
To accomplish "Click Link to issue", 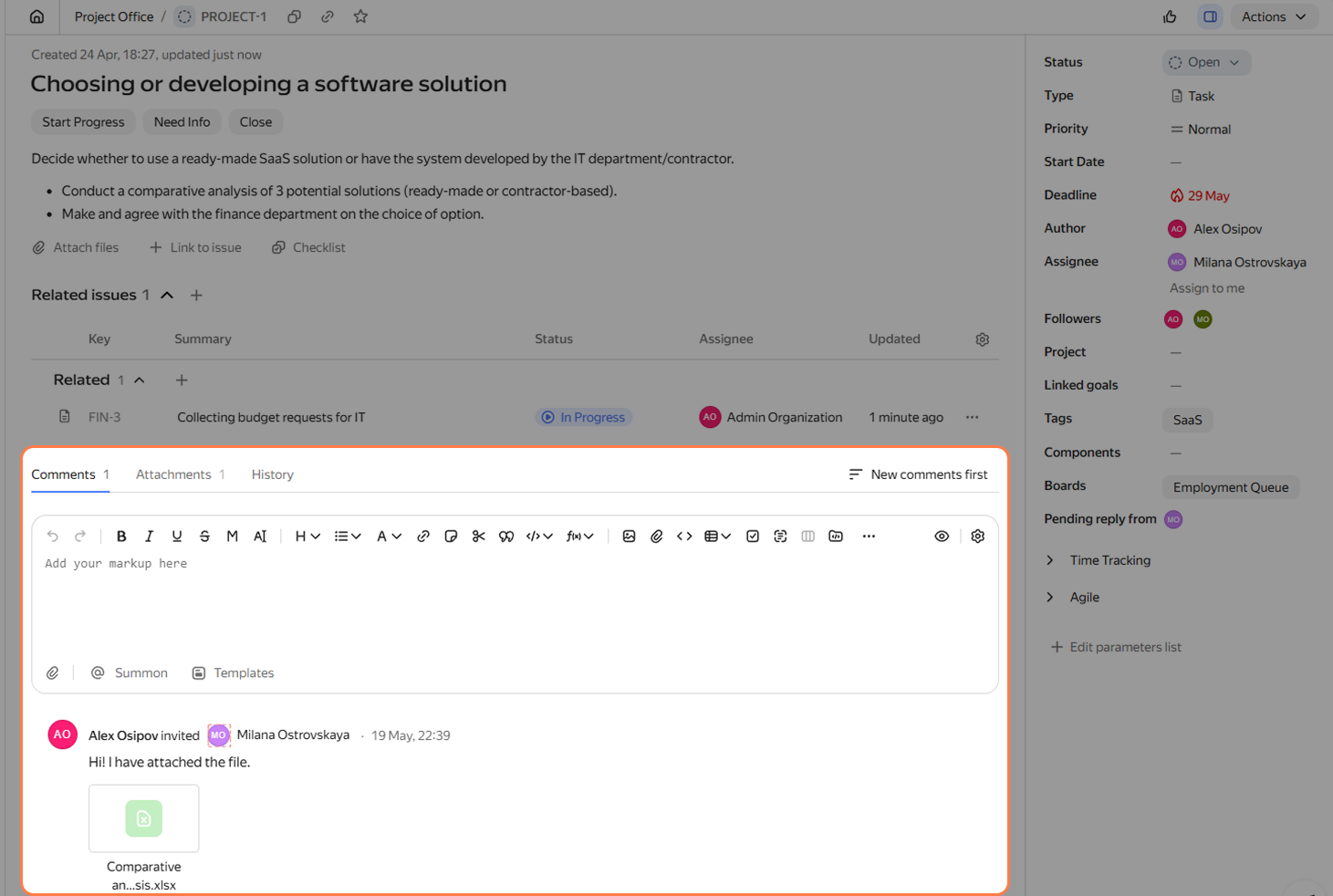I will point(195,247).
